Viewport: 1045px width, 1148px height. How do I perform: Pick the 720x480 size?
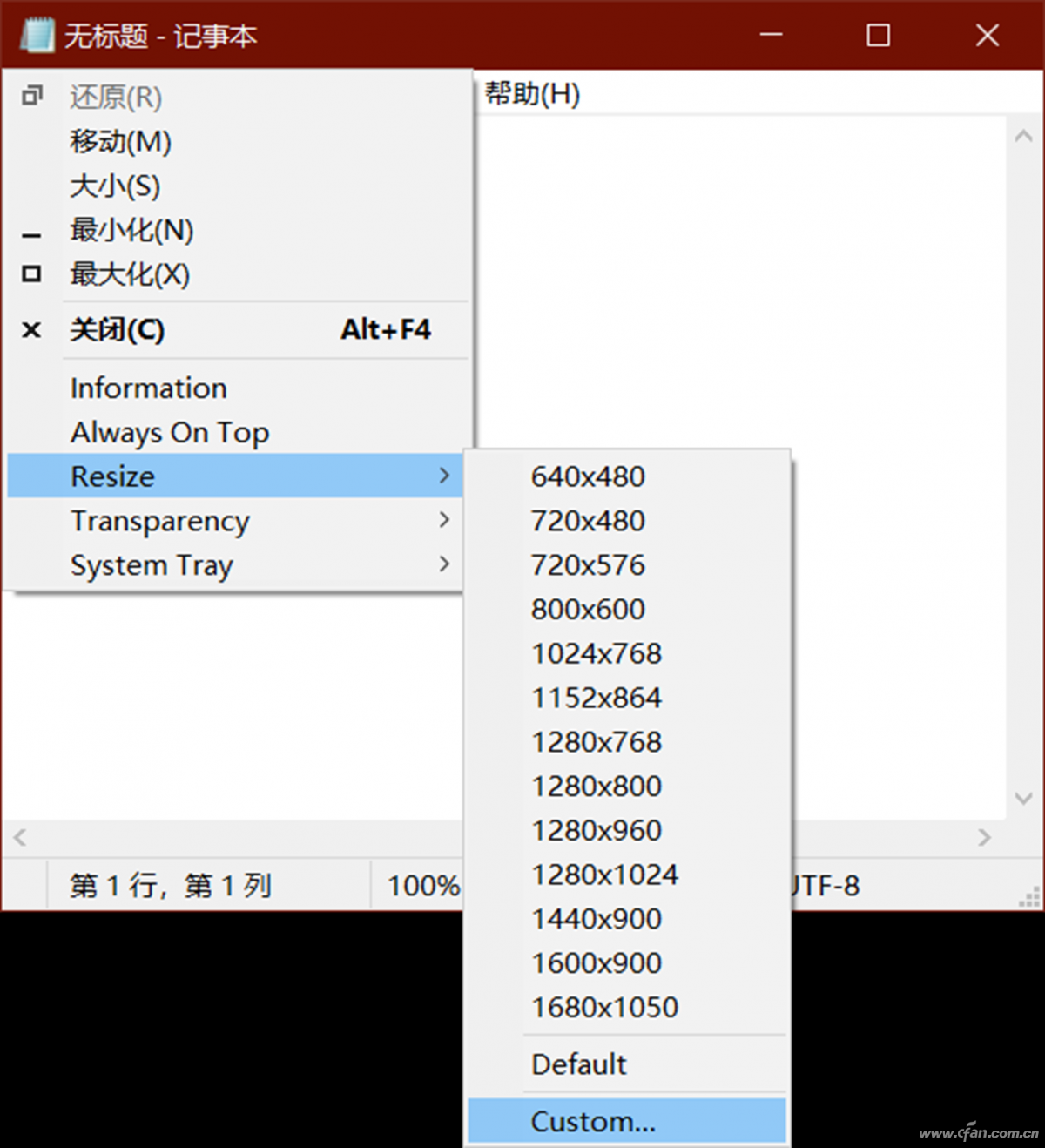627,521
